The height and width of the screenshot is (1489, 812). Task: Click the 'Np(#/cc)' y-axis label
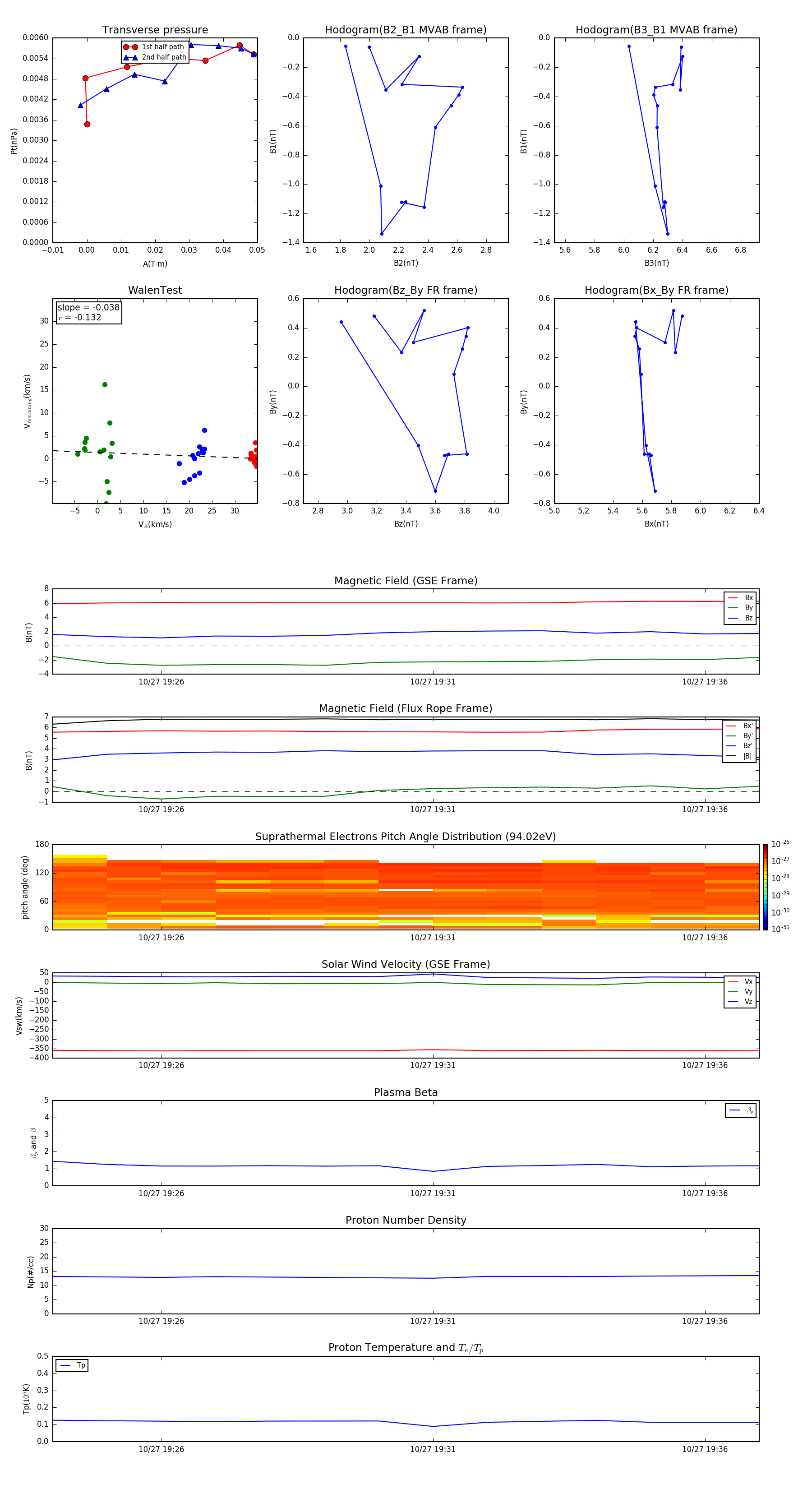coord(31,1271)
